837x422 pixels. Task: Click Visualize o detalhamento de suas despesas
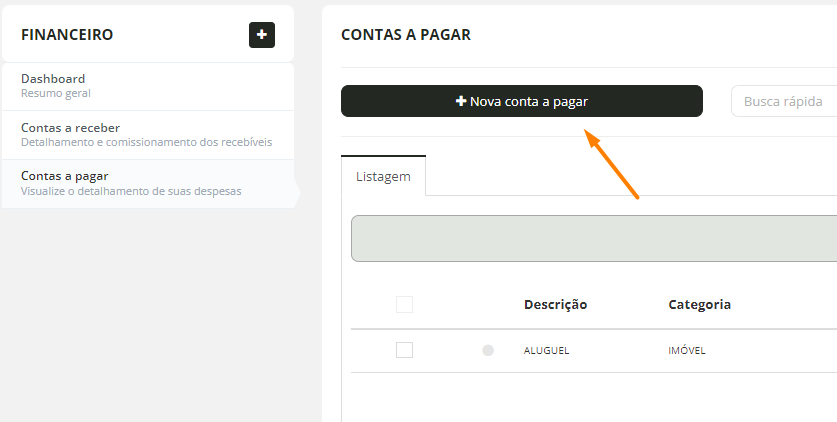click(131, 191)
